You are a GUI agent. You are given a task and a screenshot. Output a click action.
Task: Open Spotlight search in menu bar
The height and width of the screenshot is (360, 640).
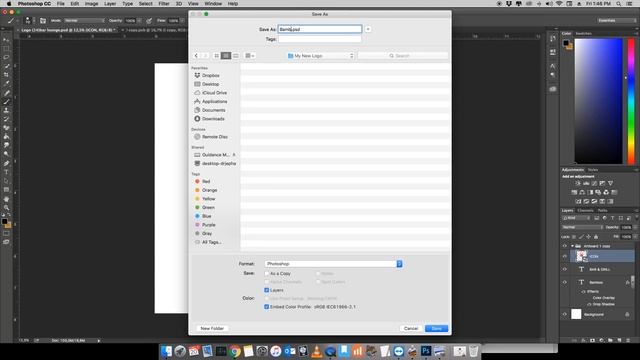tap(619, 4)
